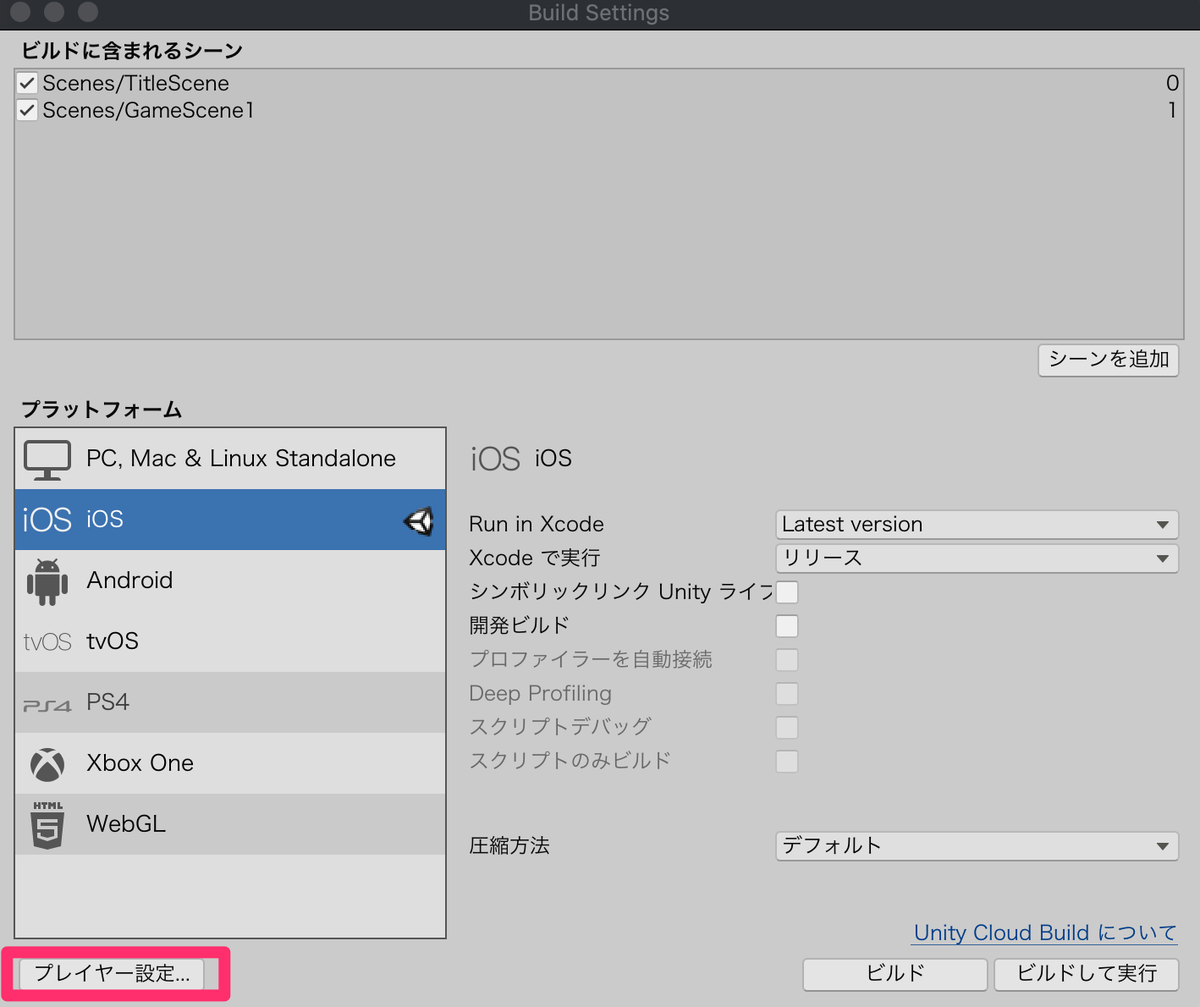Open Xcode で実行 リリース dropdown
This screenshot has width=1200, height=1007.
point(977,558)
